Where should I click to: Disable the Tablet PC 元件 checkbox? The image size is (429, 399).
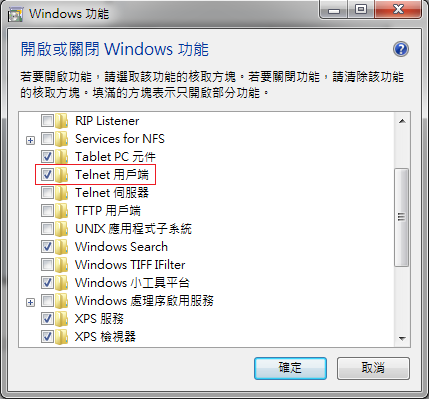coord(47,156)
